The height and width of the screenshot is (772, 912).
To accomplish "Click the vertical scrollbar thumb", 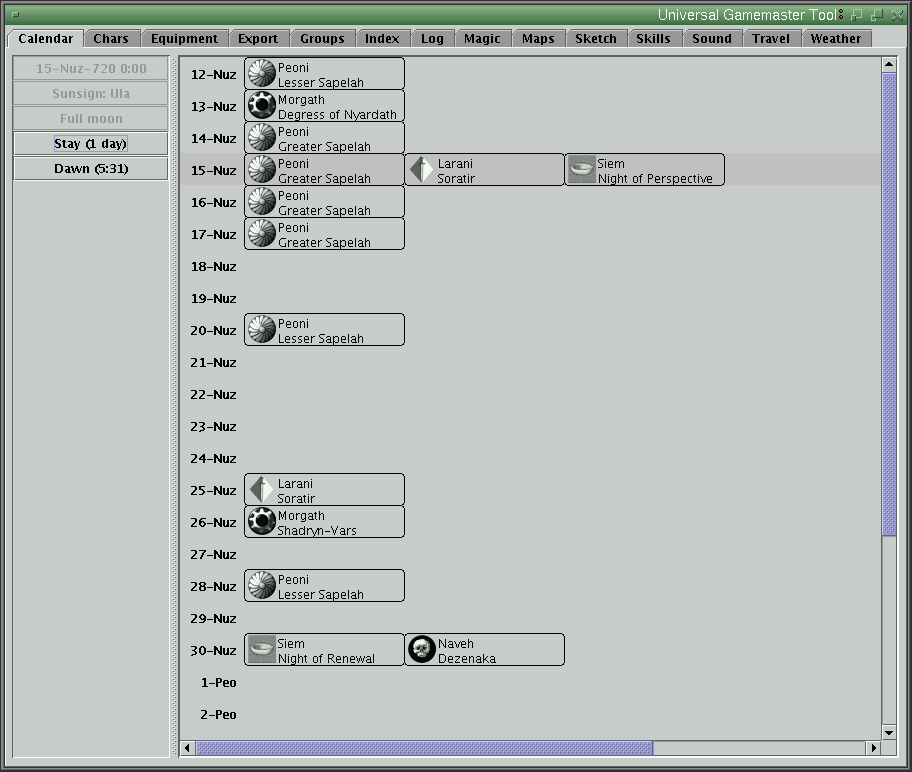I will pos(889,304).
